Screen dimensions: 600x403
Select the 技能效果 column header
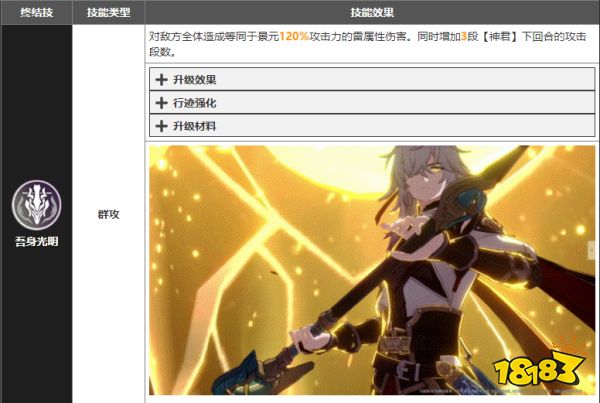372,12
